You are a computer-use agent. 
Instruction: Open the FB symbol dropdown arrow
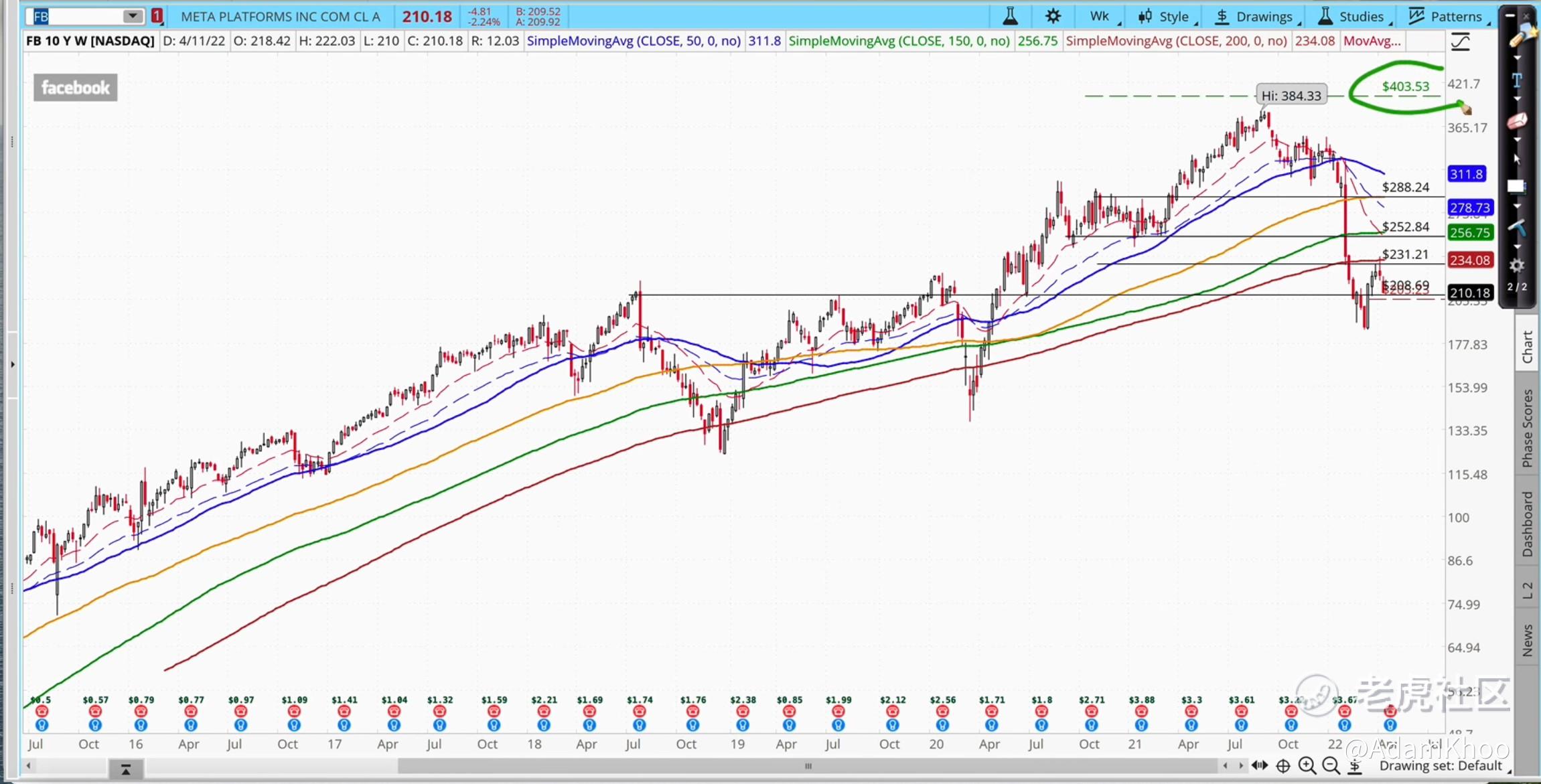tap(133, 16)
